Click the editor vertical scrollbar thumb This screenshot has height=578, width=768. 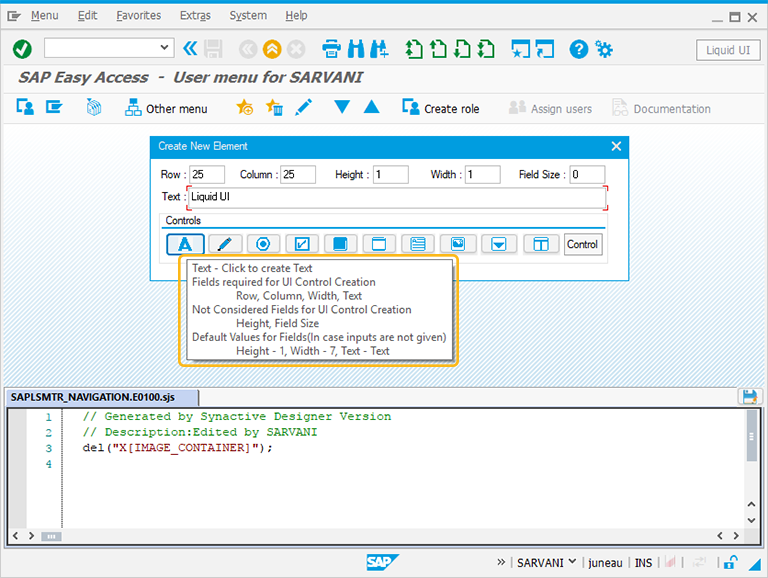tap(751, 436)
